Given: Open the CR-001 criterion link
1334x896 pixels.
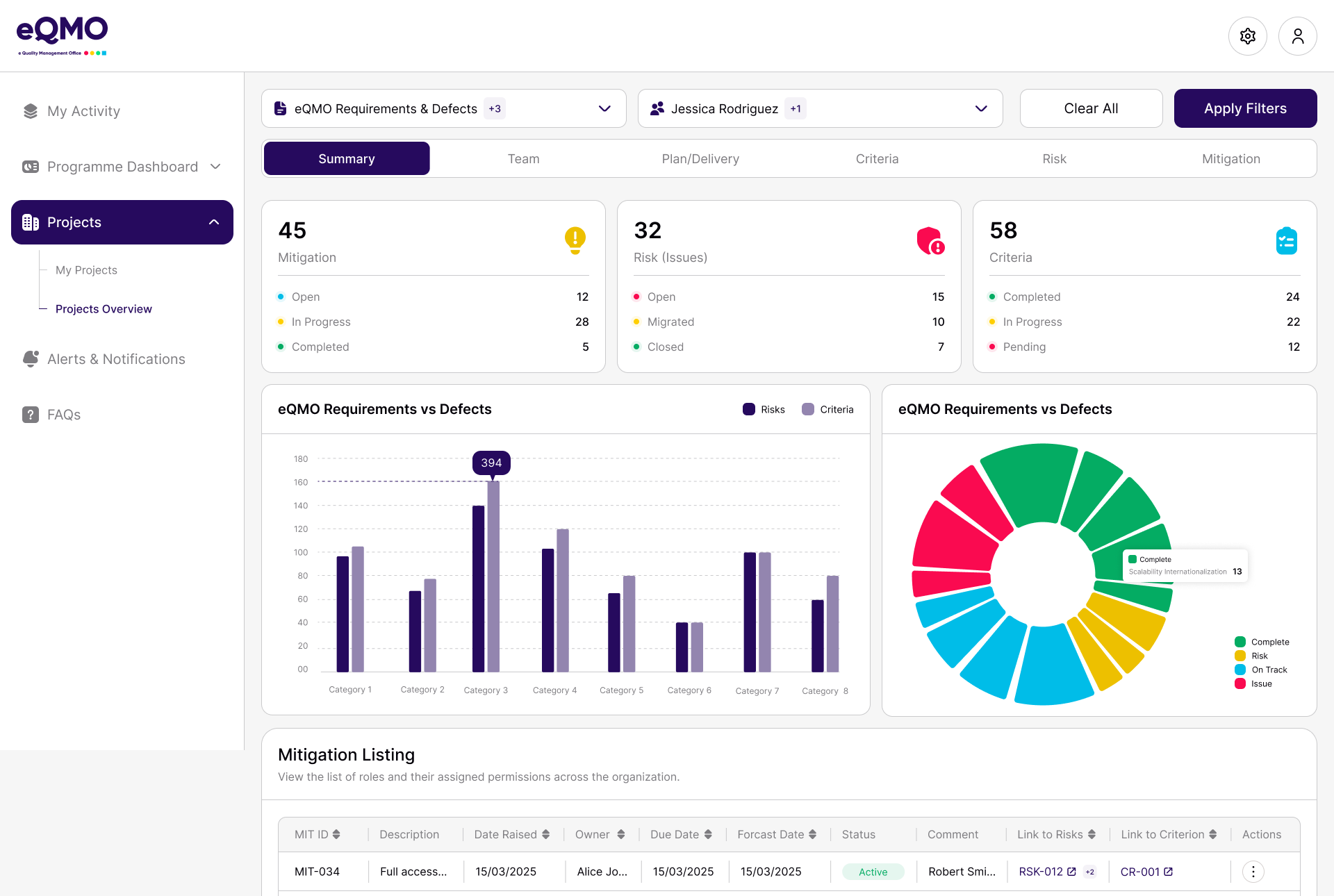Looking at the screenshot, I should (x=1140, y=872).
